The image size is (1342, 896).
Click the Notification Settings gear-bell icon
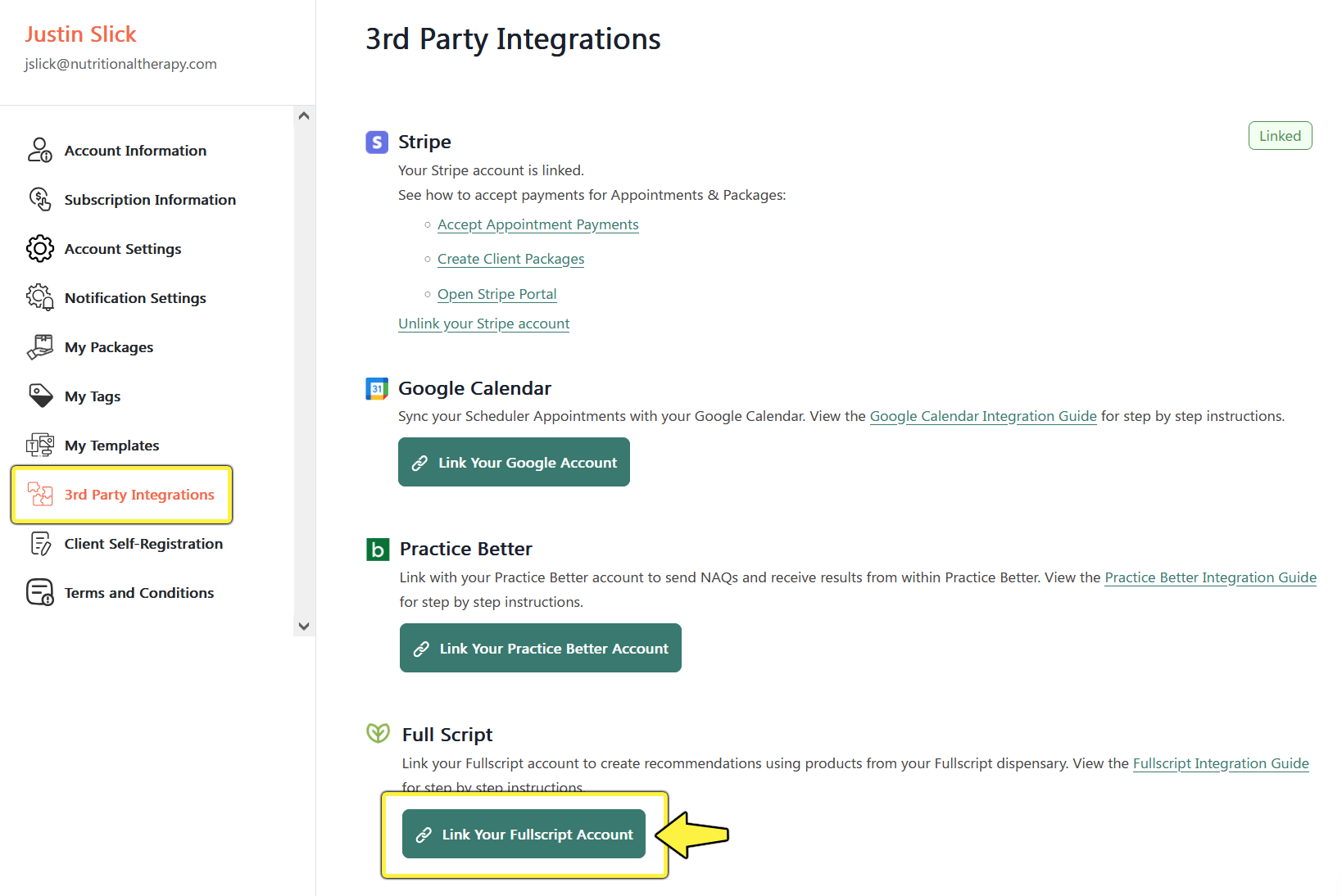pyautogui.click(x=40, y=297)
